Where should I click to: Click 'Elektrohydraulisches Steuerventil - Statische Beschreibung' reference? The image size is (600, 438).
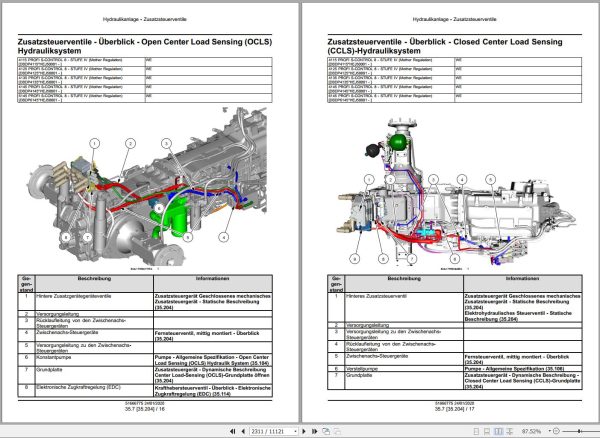pos(518,316)
